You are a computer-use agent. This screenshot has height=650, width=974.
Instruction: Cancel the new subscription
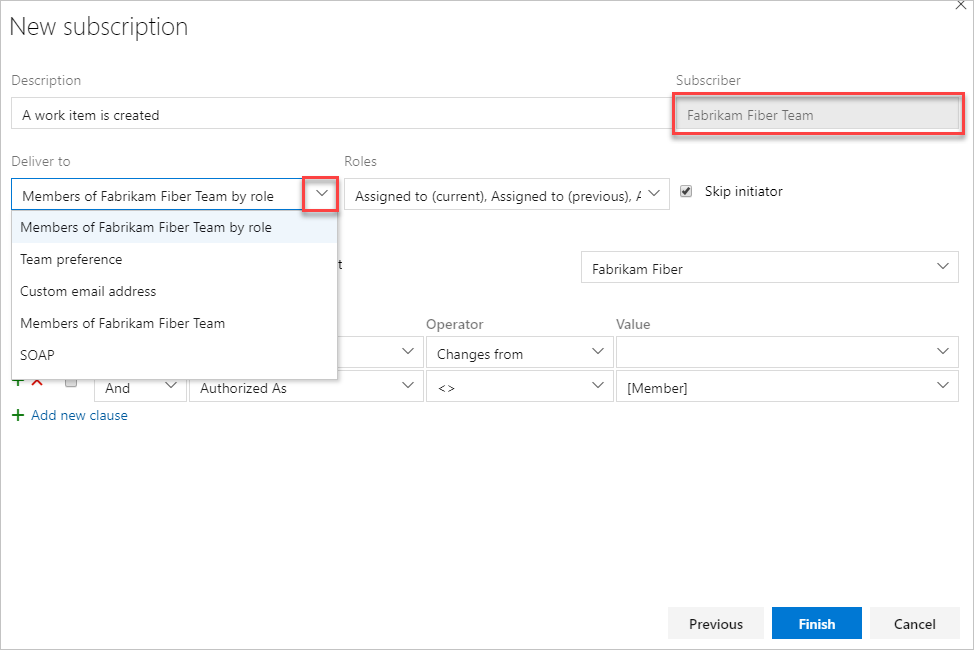tap(914, 623)
